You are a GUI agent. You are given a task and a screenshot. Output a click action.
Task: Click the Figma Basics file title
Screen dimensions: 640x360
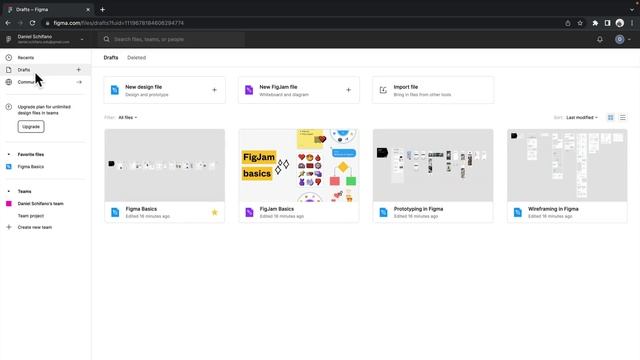click(x=141, y=209)
